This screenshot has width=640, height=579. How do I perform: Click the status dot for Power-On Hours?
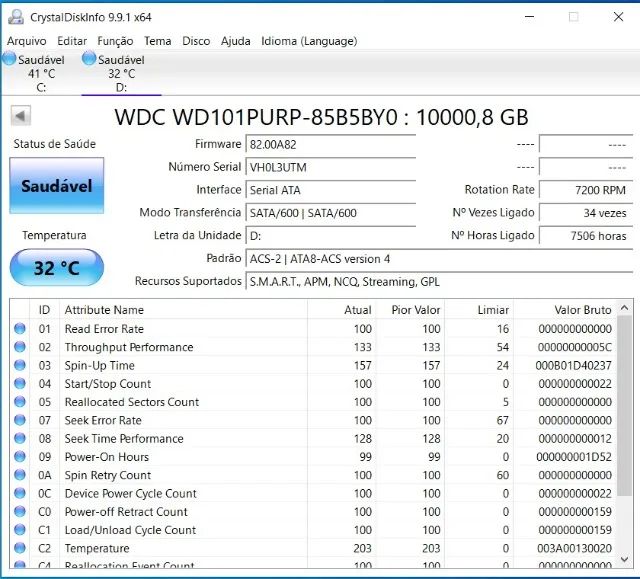[x=20, y=457]
